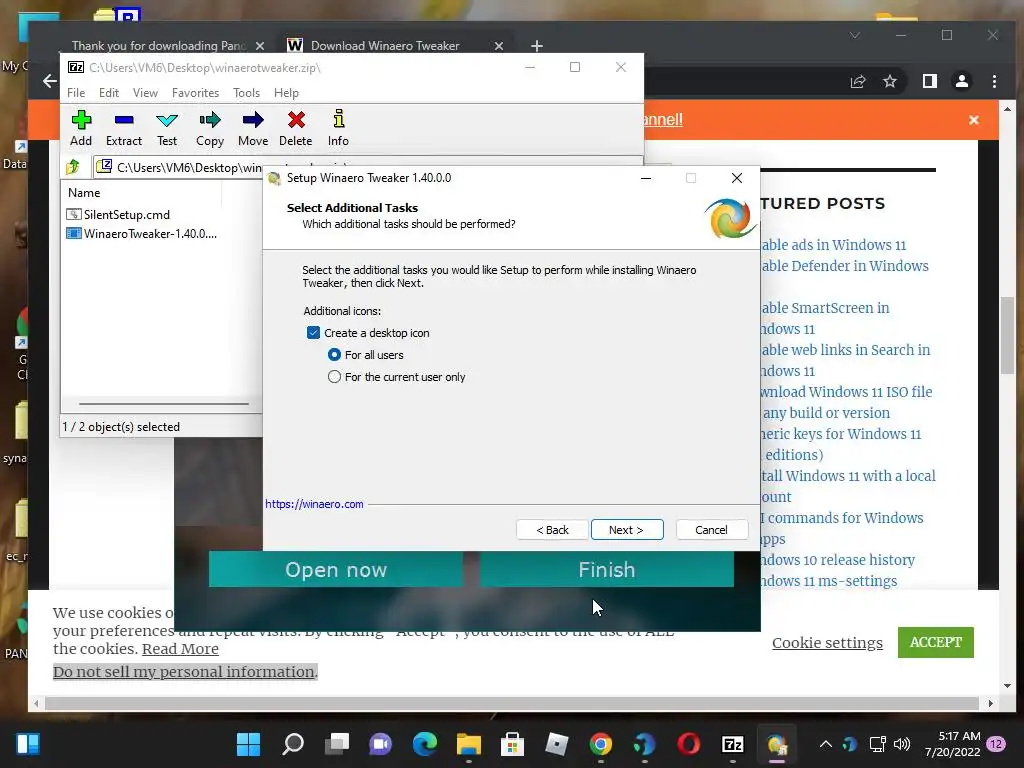
Task: Click the Open now button
Action: 336,569
